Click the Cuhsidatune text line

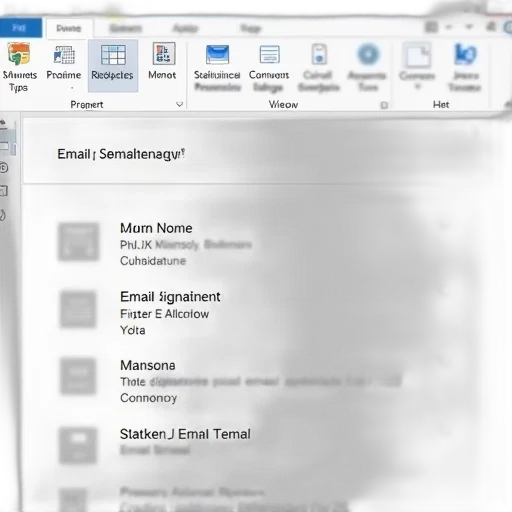click(153, 261)
